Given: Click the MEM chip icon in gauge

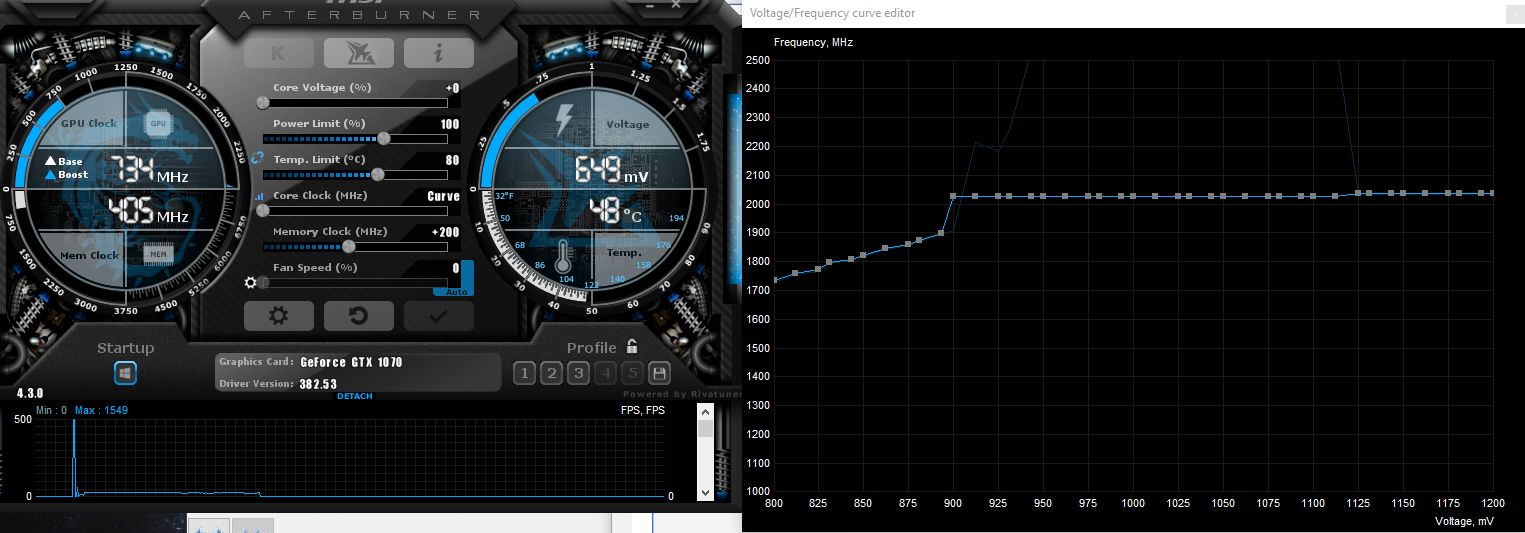Looking at the screenshot, I should click(x=157, y=255).
